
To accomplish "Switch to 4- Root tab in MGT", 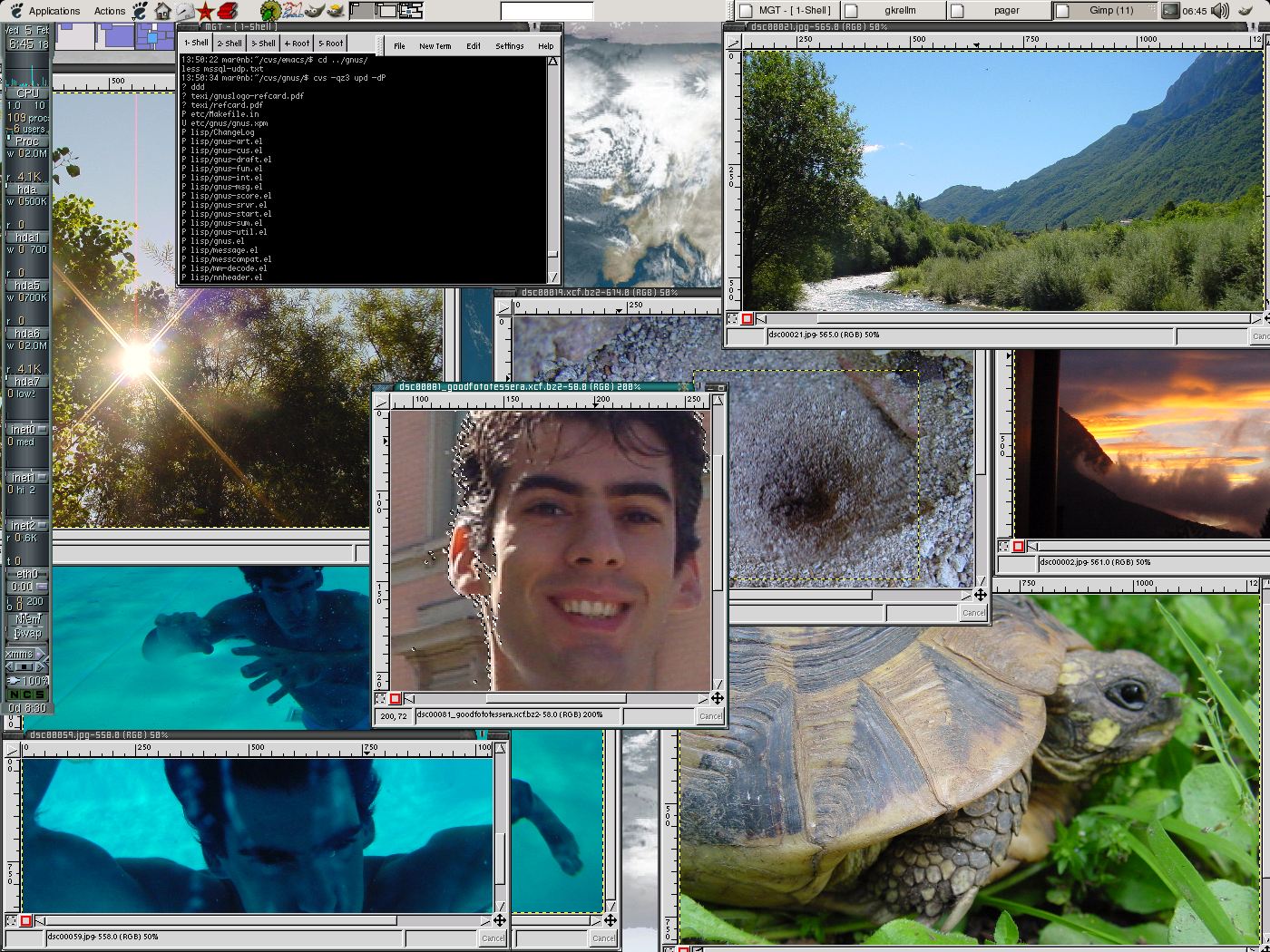I will pos(297,43).
